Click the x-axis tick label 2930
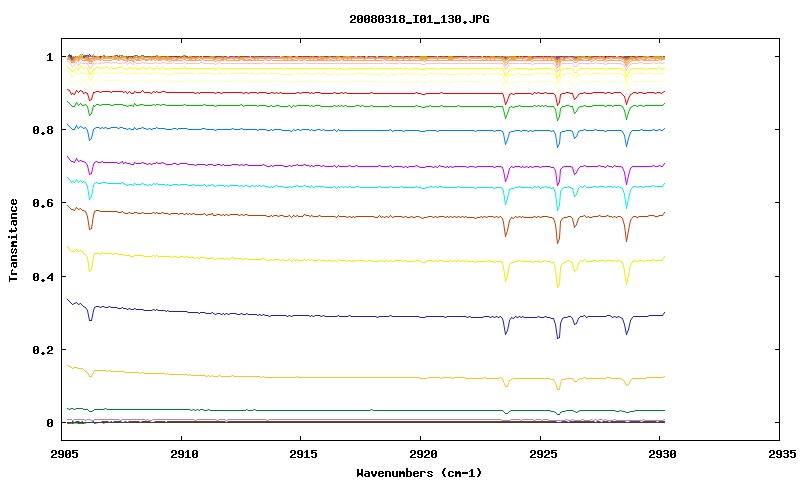 pos(662,454)
